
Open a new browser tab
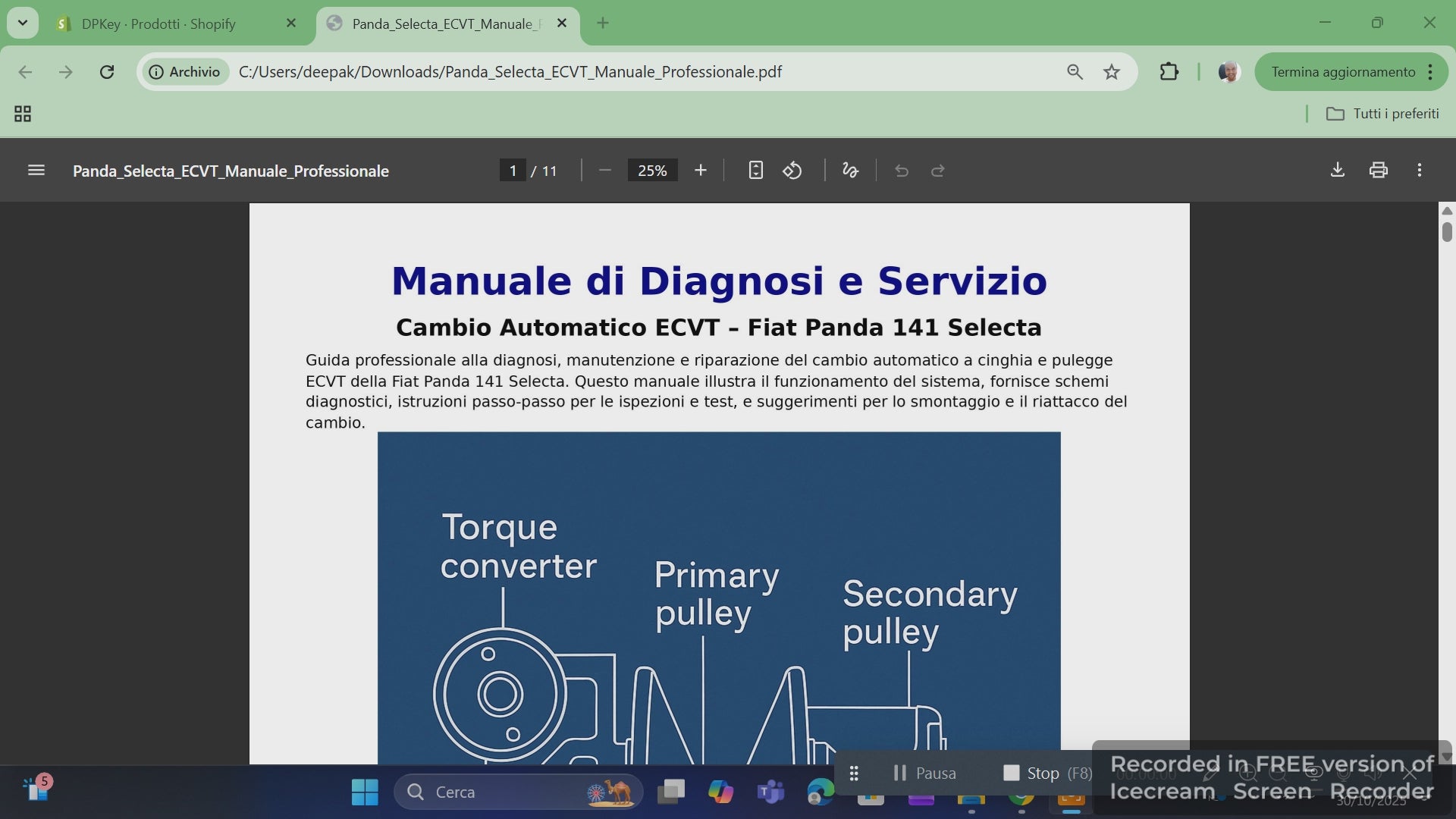tap(603, 23)
